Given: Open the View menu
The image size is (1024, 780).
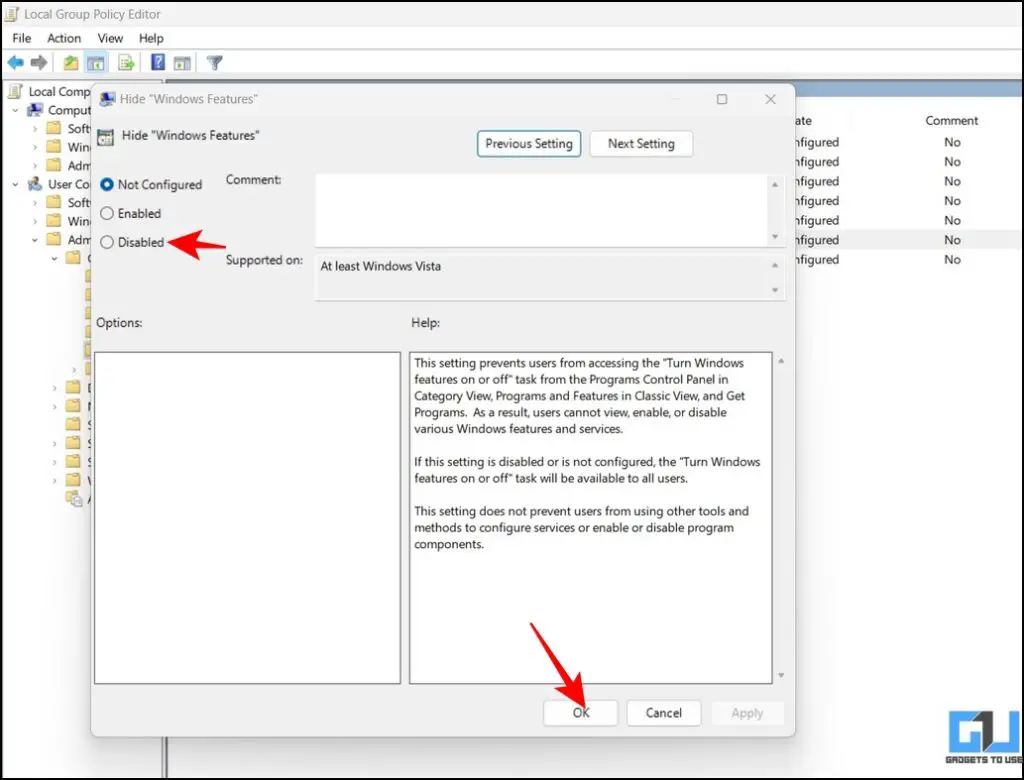Looking at the screenshot, I should tap(110, 38).
